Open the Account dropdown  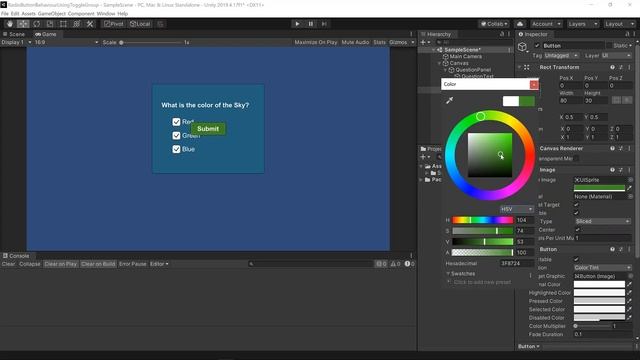click(546, 24)
